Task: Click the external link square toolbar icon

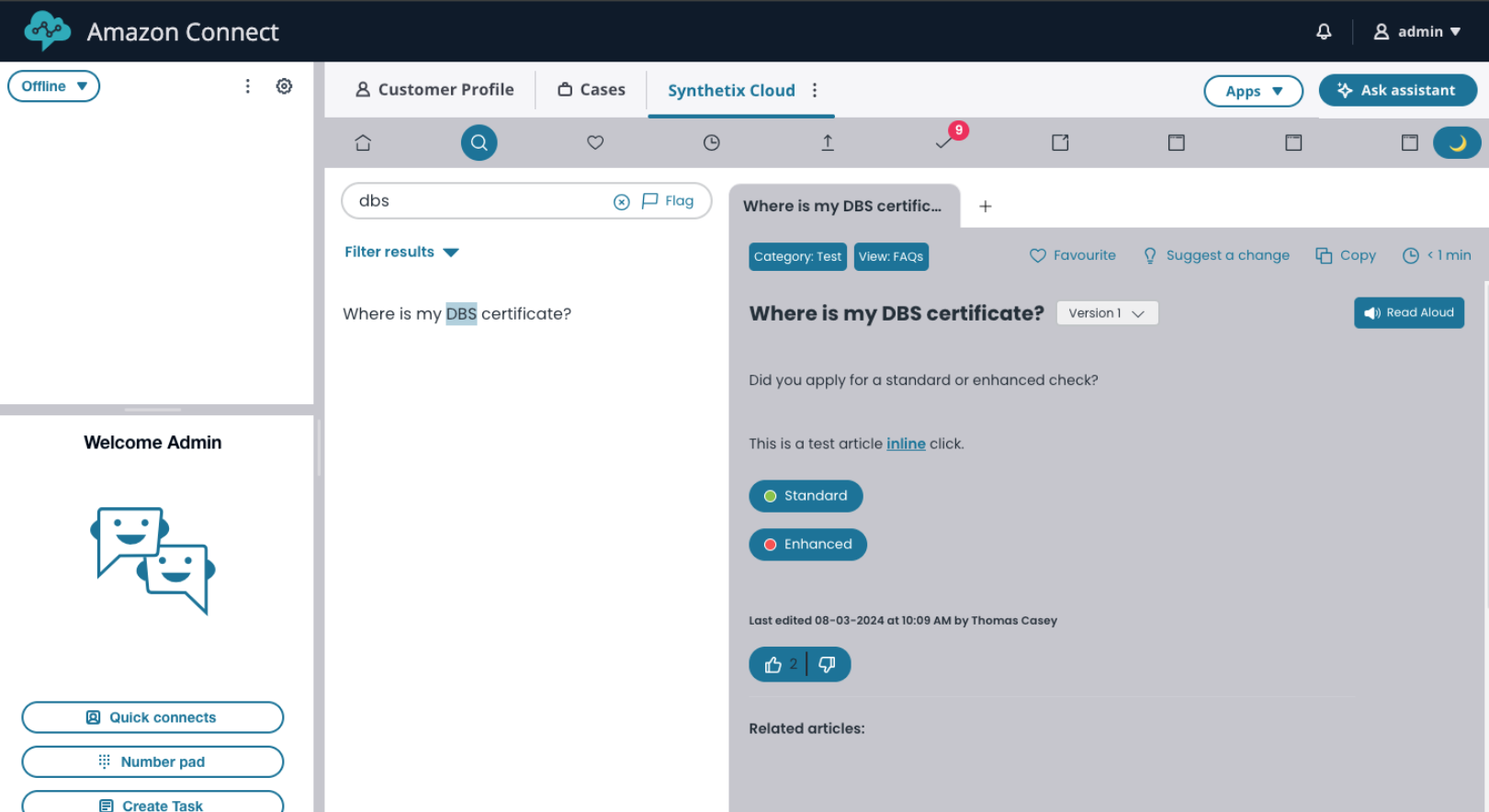Action: coord(1060,142)
